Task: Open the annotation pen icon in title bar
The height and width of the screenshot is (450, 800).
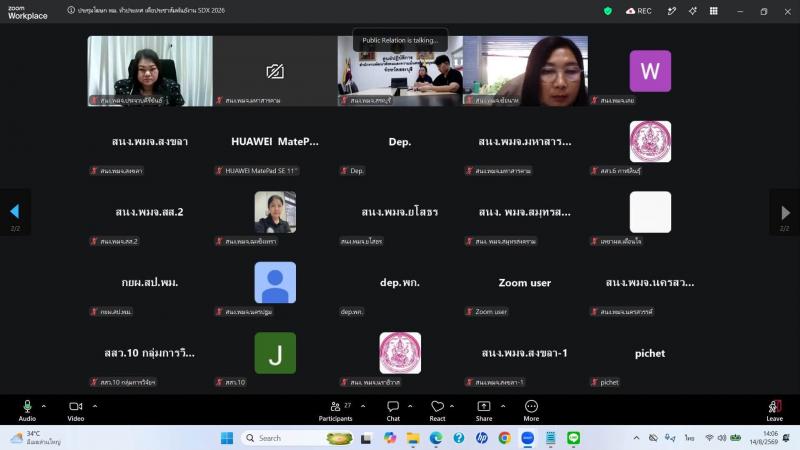Action: click(671, 11)
